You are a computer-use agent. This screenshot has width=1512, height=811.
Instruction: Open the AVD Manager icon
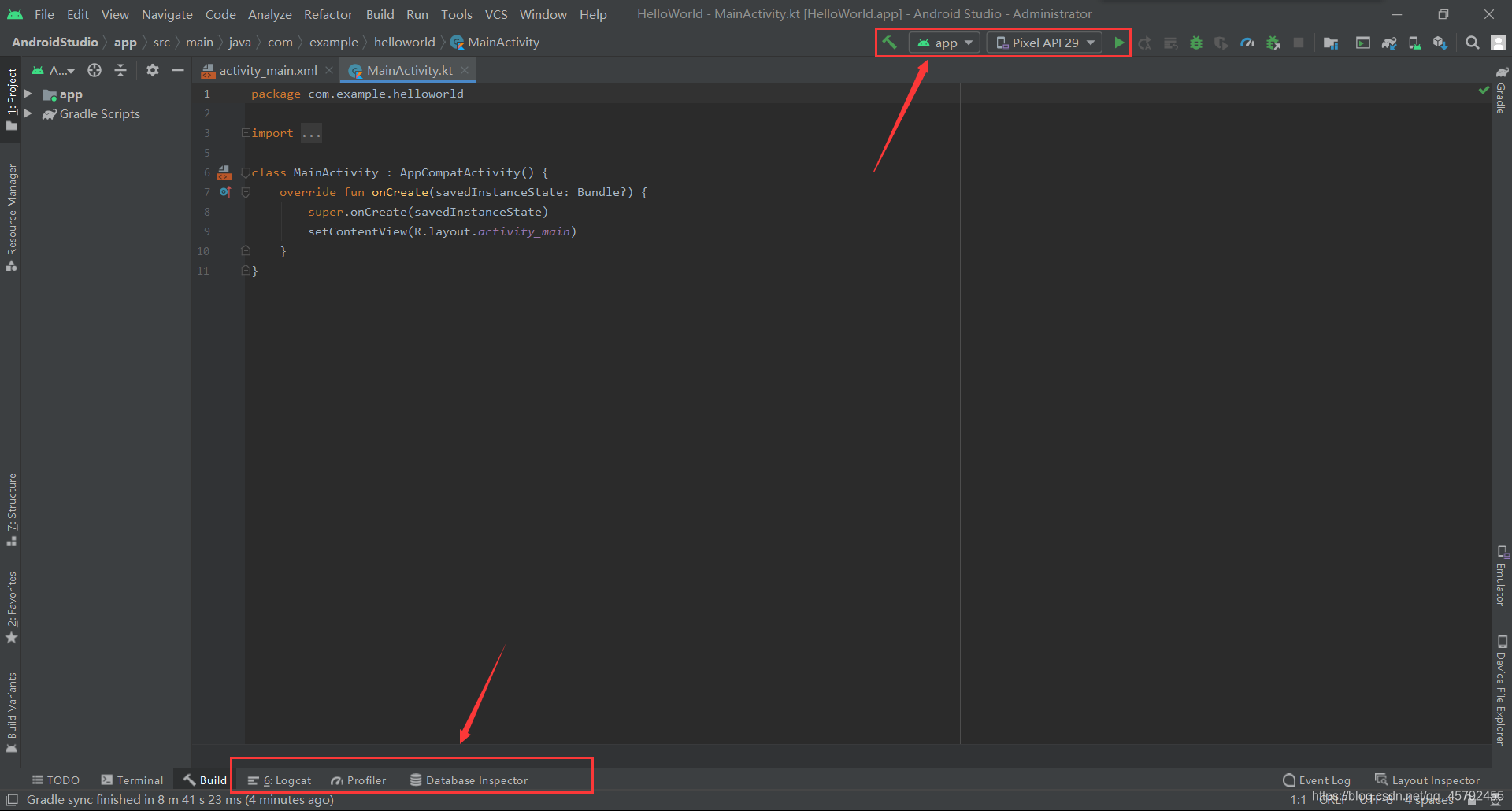[x=1414, y=43]
